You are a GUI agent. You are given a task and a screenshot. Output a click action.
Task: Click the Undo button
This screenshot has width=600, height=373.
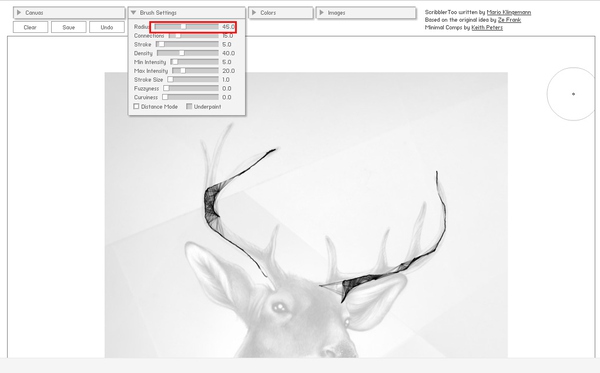coord(107,27)
